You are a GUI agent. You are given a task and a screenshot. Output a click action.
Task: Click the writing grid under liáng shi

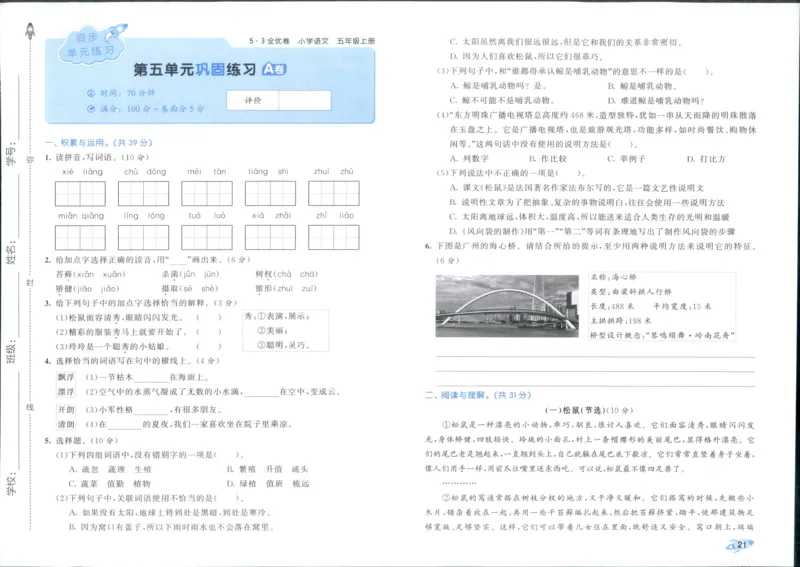pyautogui.click(x=270, y=193)
